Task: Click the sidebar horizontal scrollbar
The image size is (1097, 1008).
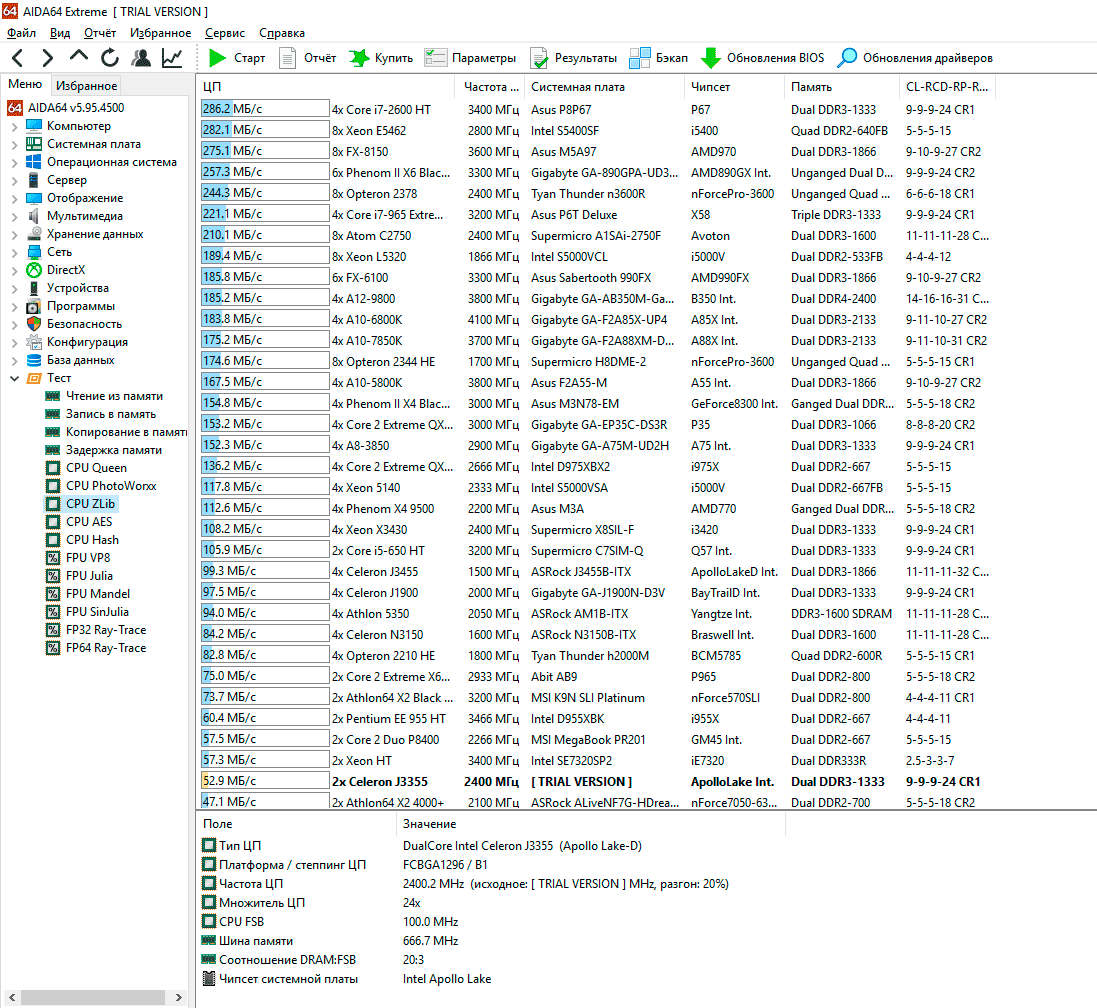Action: point(94,998)
